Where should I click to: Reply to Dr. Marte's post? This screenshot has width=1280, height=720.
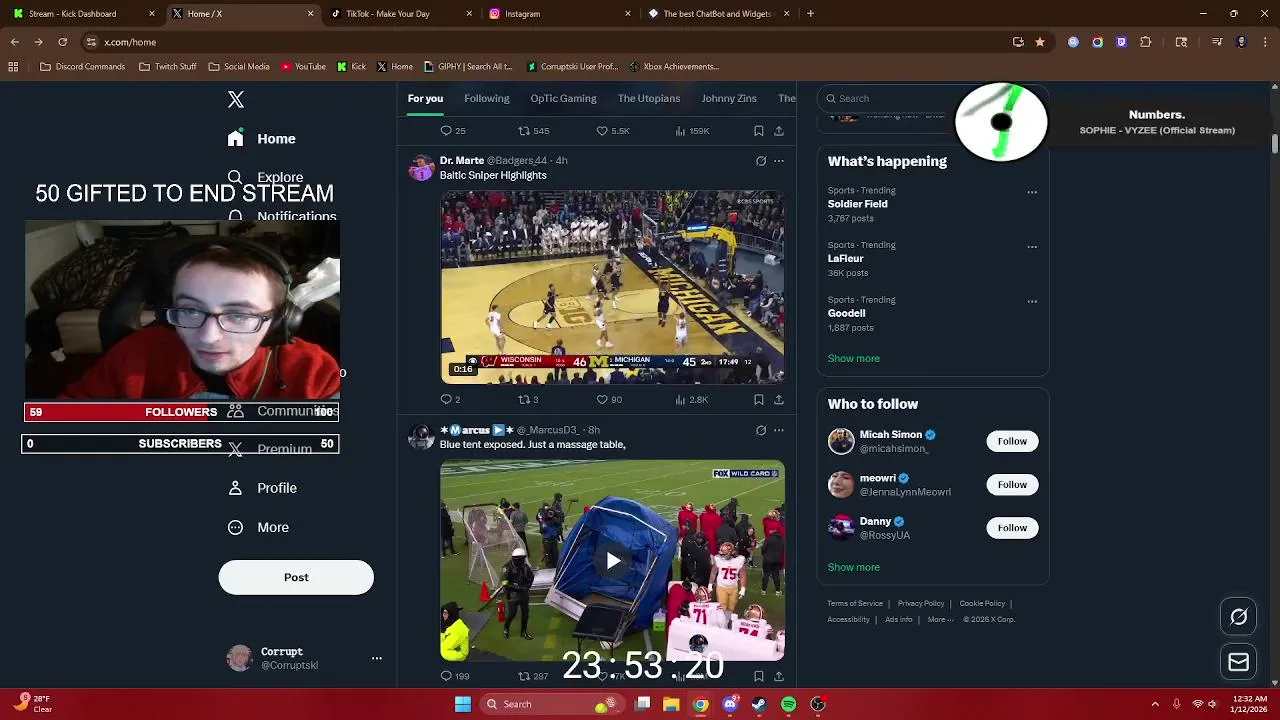[x=446, y=399]
